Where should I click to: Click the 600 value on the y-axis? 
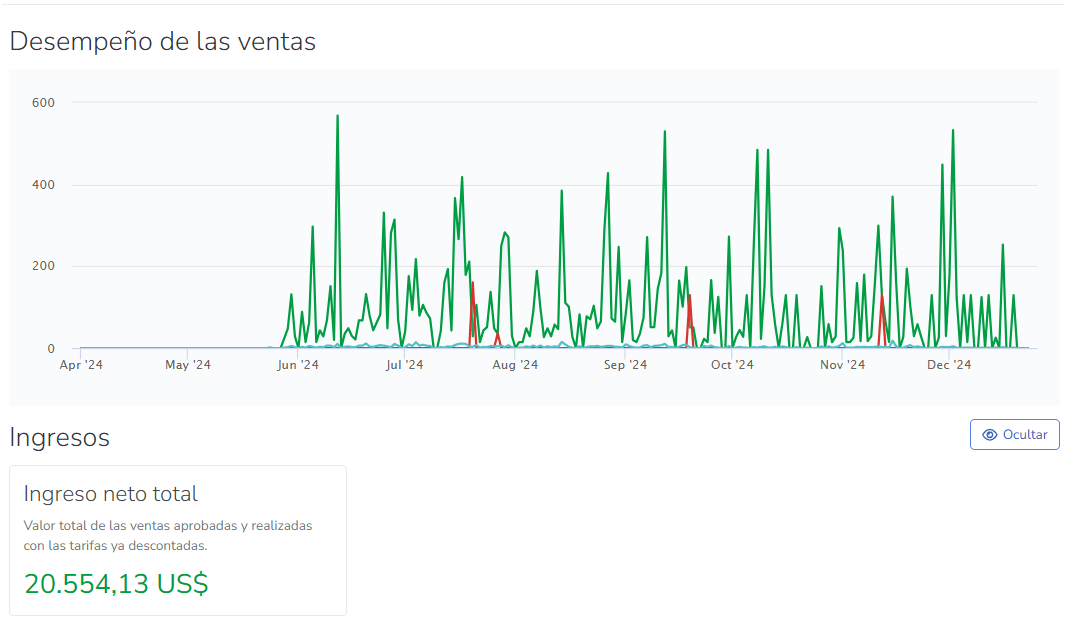(43, 103)
